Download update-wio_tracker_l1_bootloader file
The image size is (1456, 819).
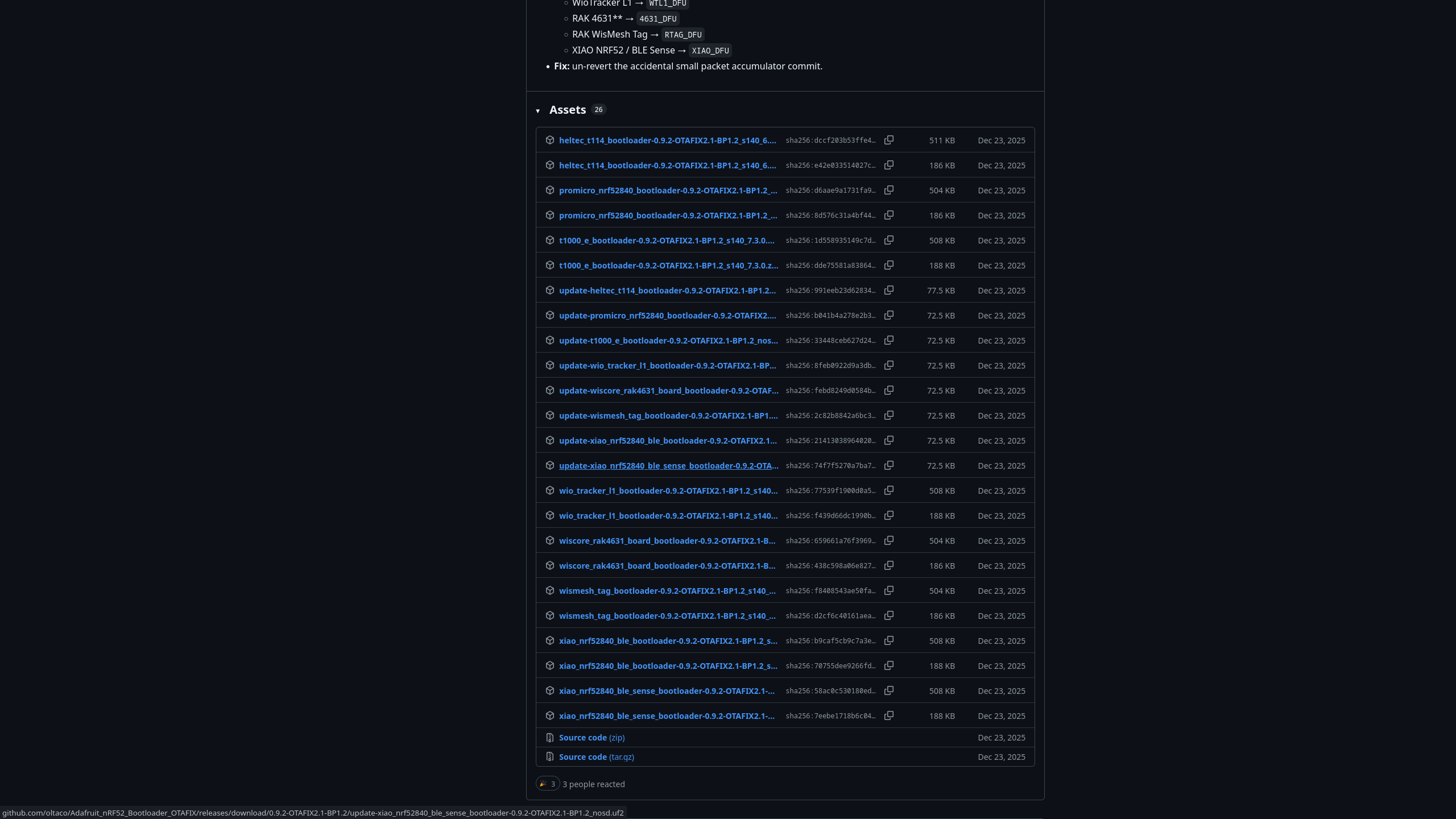point(667,366)
